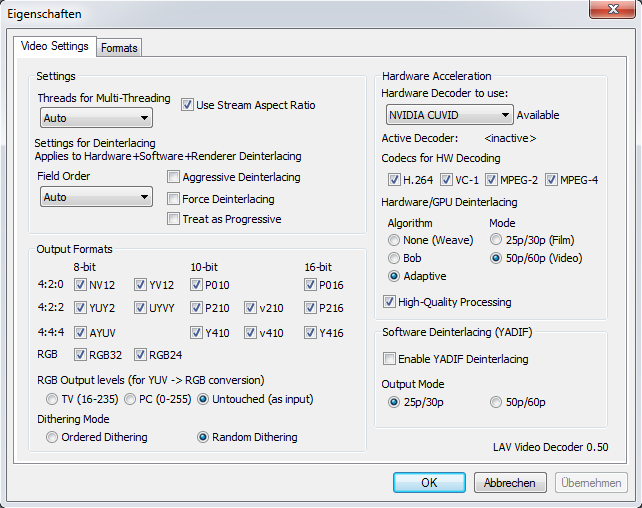This screenshot has height=508, width=642.
Task: Choose Ordered Dithering mode
Action: pos(52,437)
